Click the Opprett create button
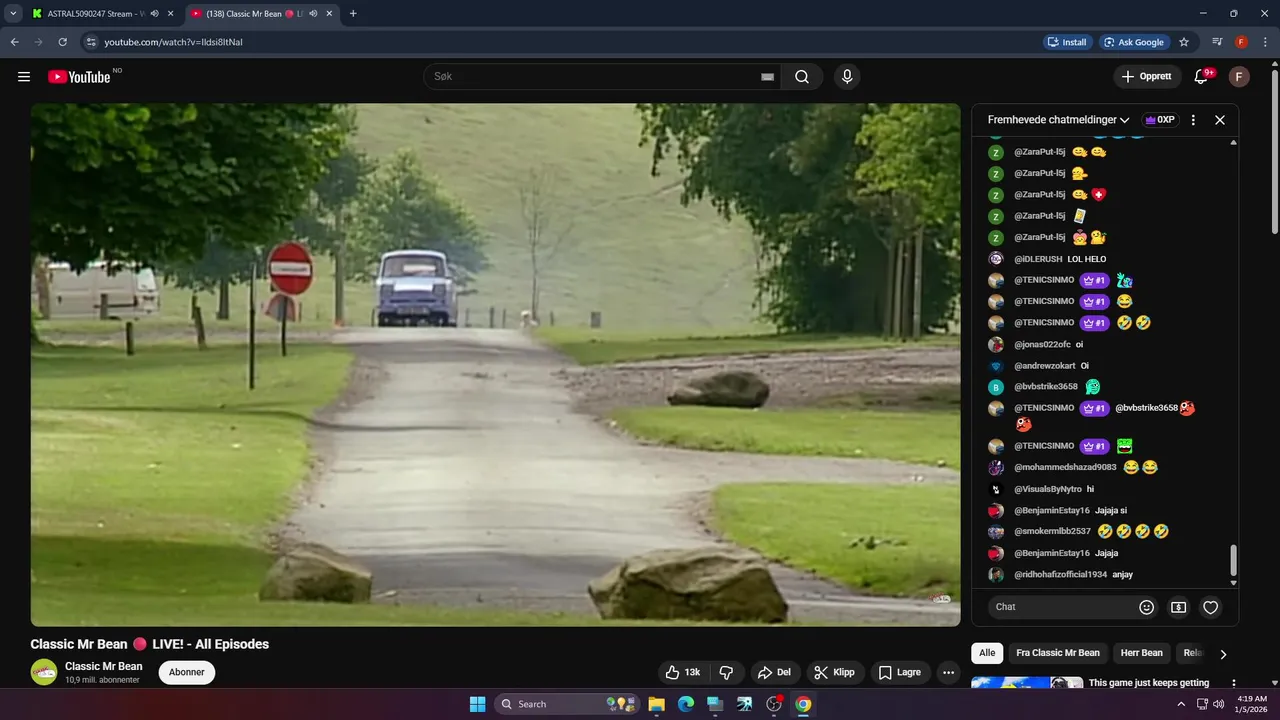 pos(1147,77)
